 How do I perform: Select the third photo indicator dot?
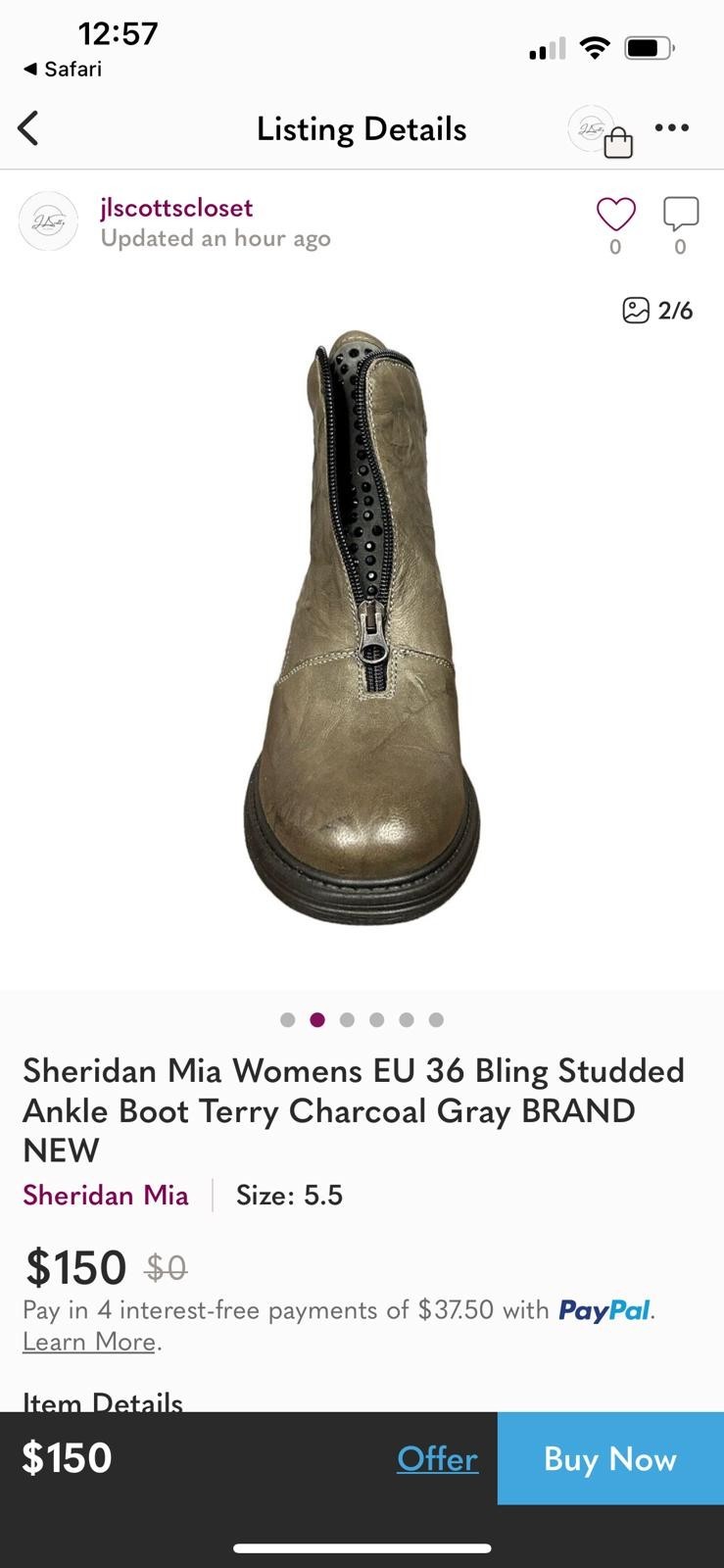(x=347, y=1019)
